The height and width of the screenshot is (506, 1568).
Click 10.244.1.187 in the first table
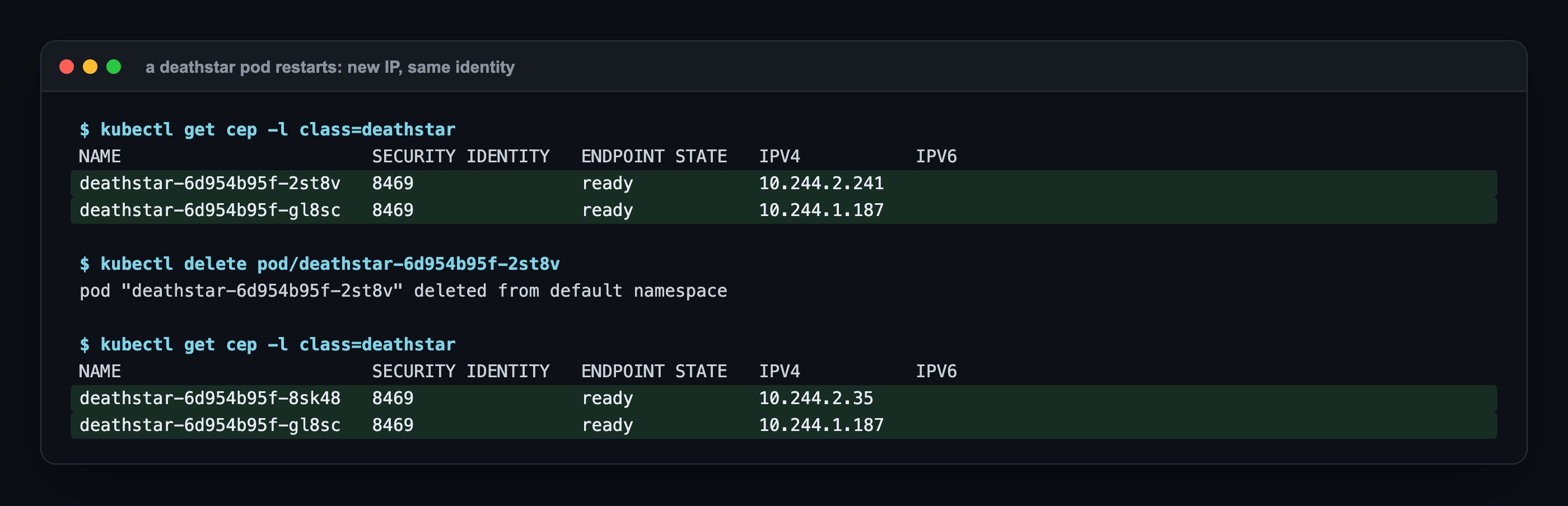tap(821, 210)
